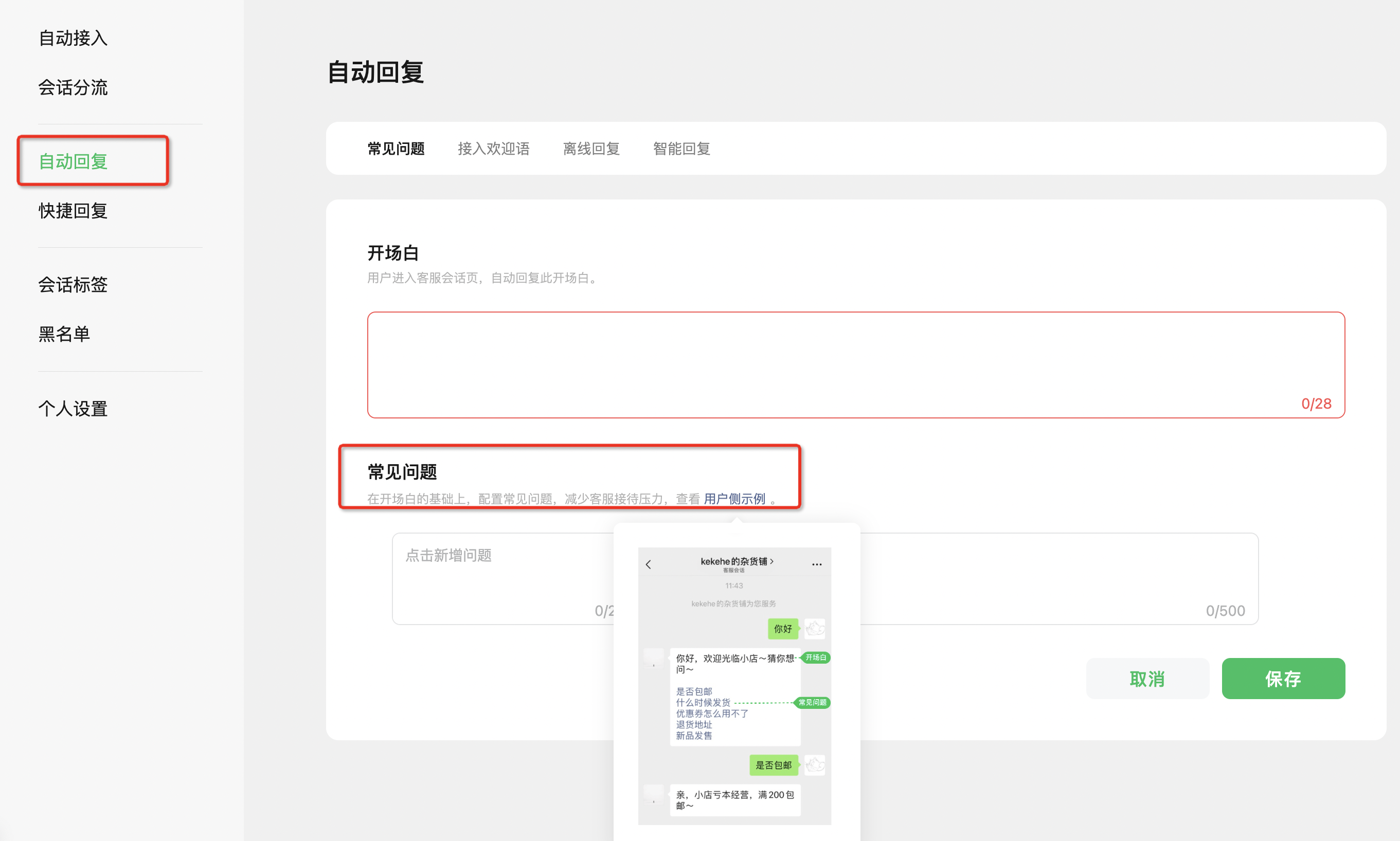Viewport: 1400px width, 841px height.
Task: Navigate to 会话标签
Action: 73,284
